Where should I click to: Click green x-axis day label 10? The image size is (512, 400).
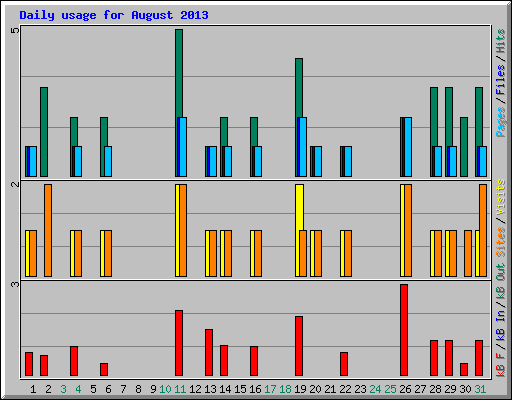coord(165,389)
